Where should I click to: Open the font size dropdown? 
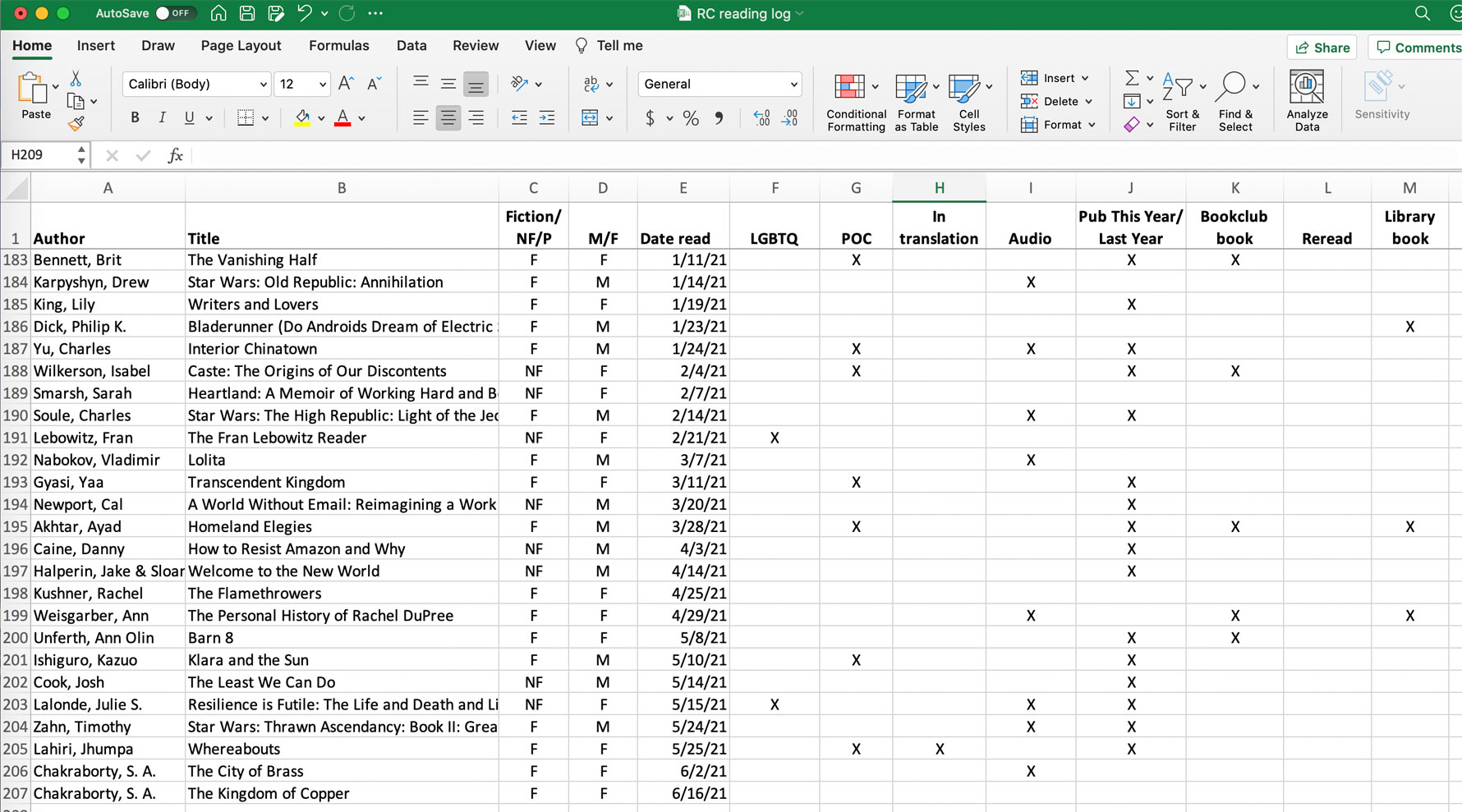pyautogui.click(x=322, y=85)
